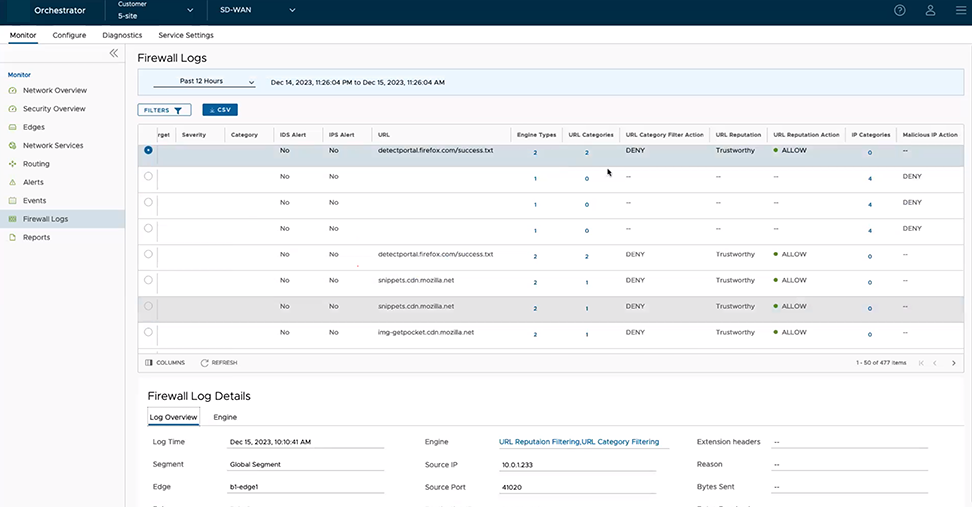Image resolution: width=972 pixels, height=507 pixels.
Task: Open Network Overview from the sidebar
Action: (x=54, y=90)
